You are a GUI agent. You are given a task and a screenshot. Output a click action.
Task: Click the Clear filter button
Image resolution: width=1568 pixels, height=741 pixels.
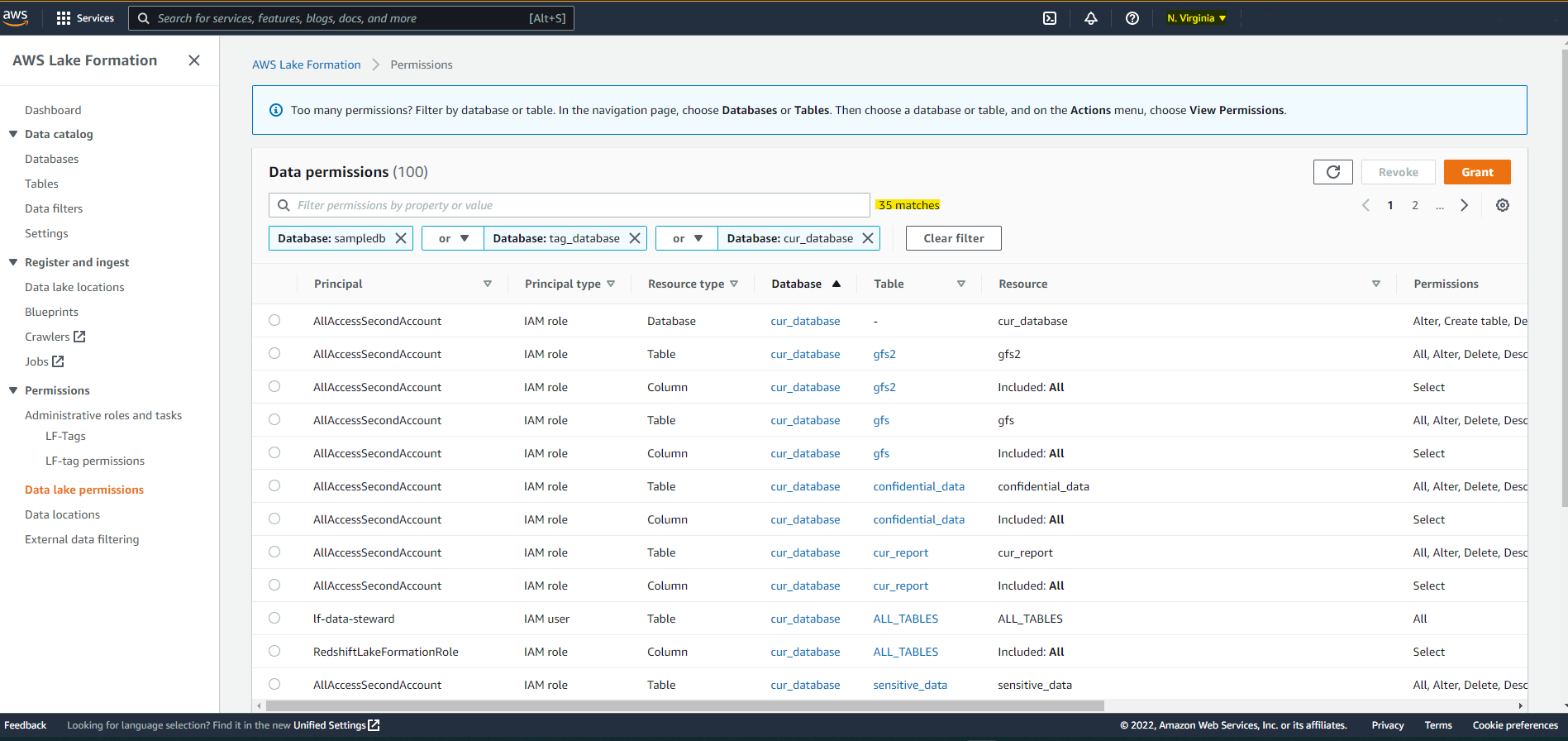tap(954, 238)
